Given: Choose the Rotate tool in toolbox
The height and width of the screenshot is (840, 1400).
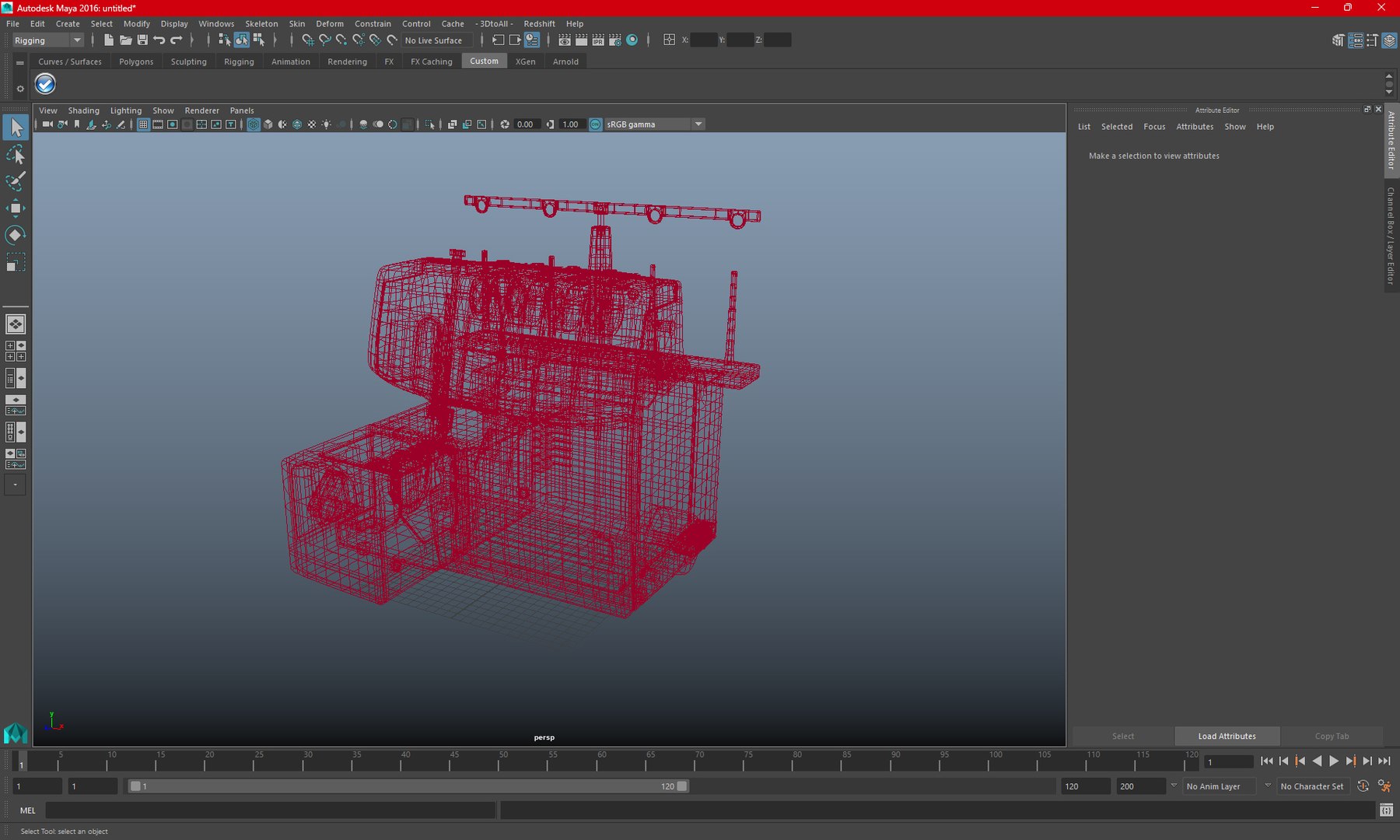Looking at the screenshot, I should [x=15, y=235].
